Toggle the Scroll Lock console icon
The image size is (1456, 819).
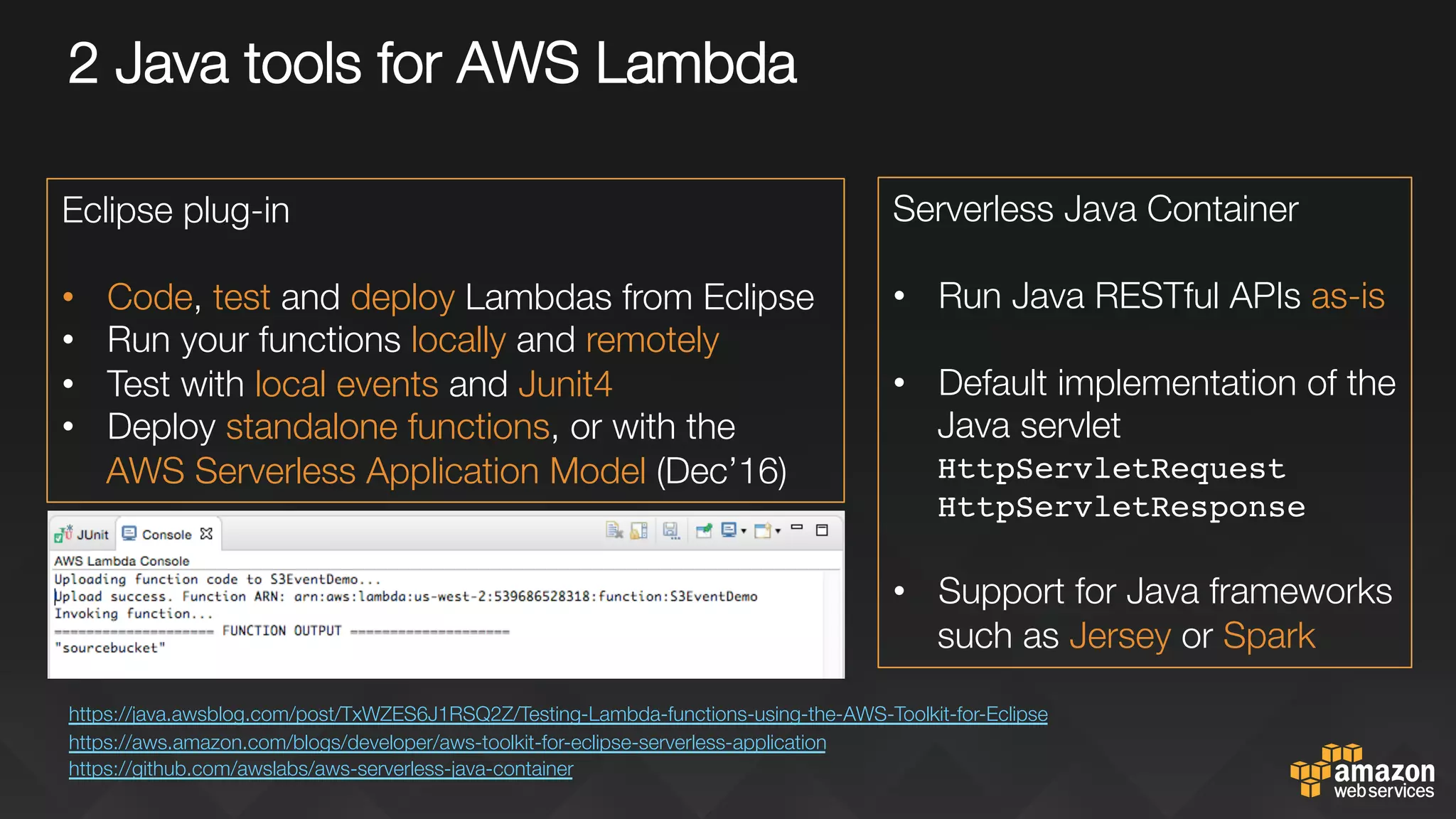[x=639, y=530]
